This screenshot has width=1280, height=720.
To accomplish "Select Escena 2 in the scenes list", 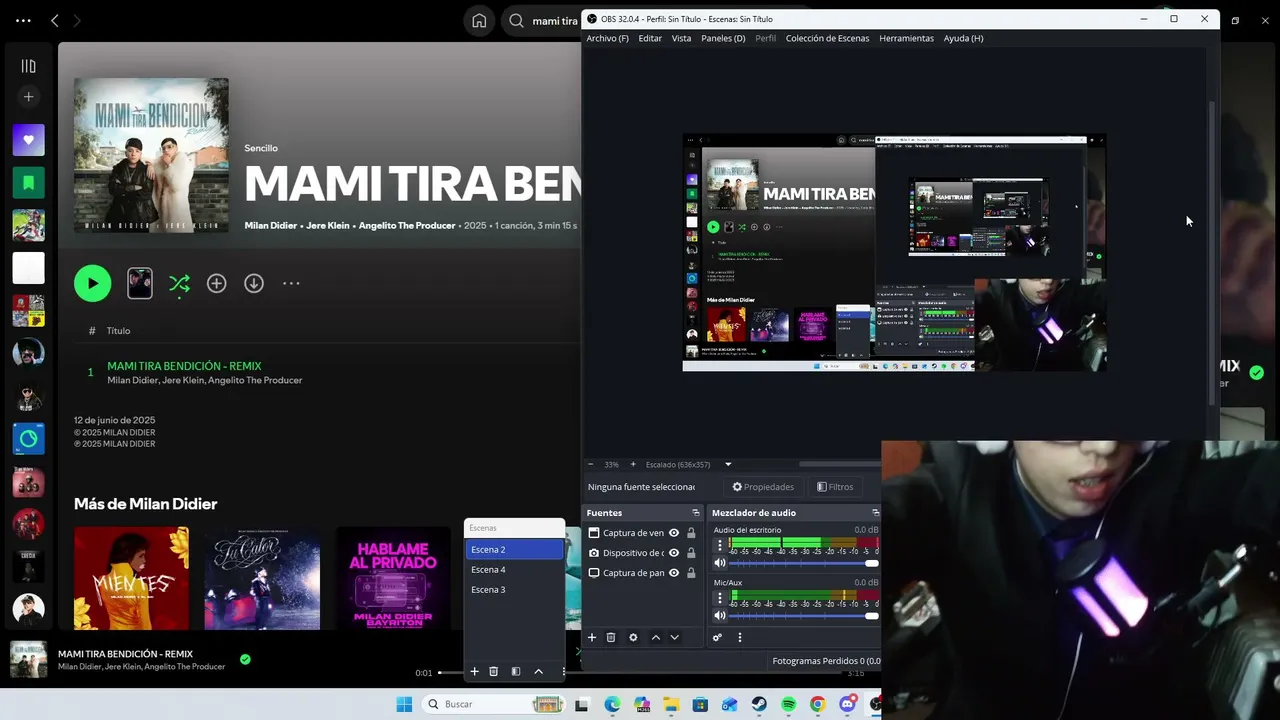I will [515, 549].
